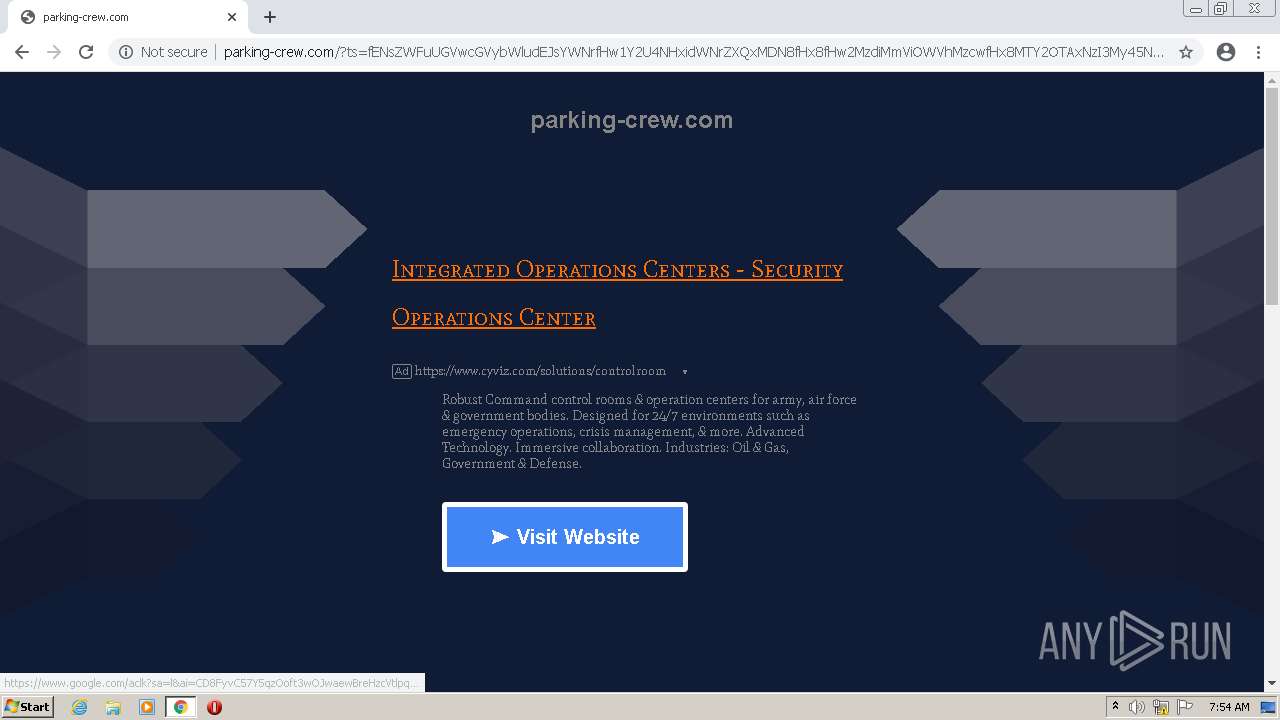The image size is (1280, 720).
Task: Open a new browser tab
Action: click(x=270, y=17)
